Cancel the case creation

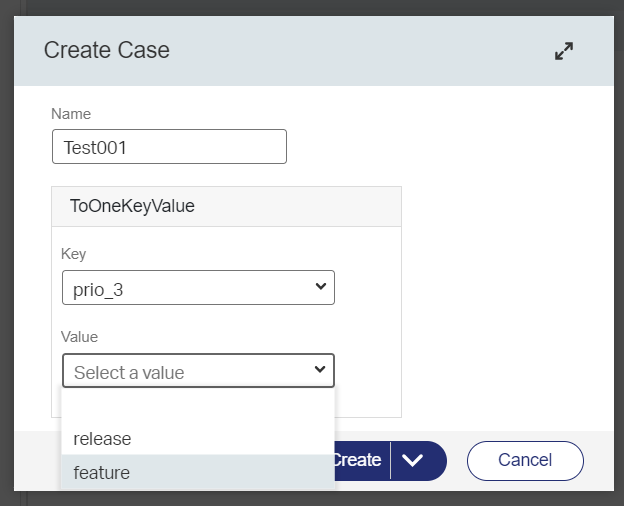coord(525,460)
